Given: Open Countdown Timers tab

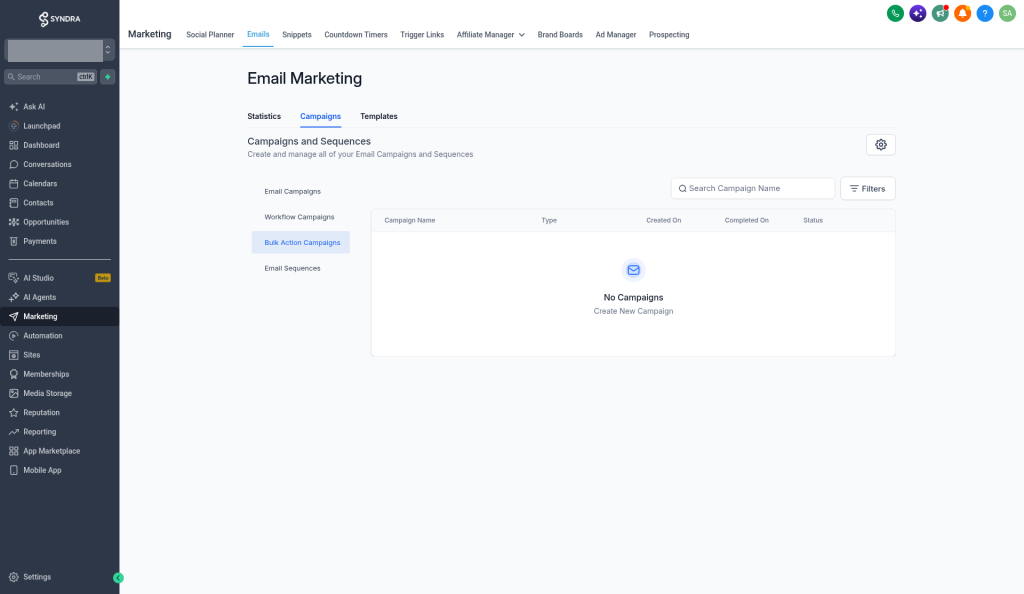Looking at the screenshot, I should [x=356, y=35].
